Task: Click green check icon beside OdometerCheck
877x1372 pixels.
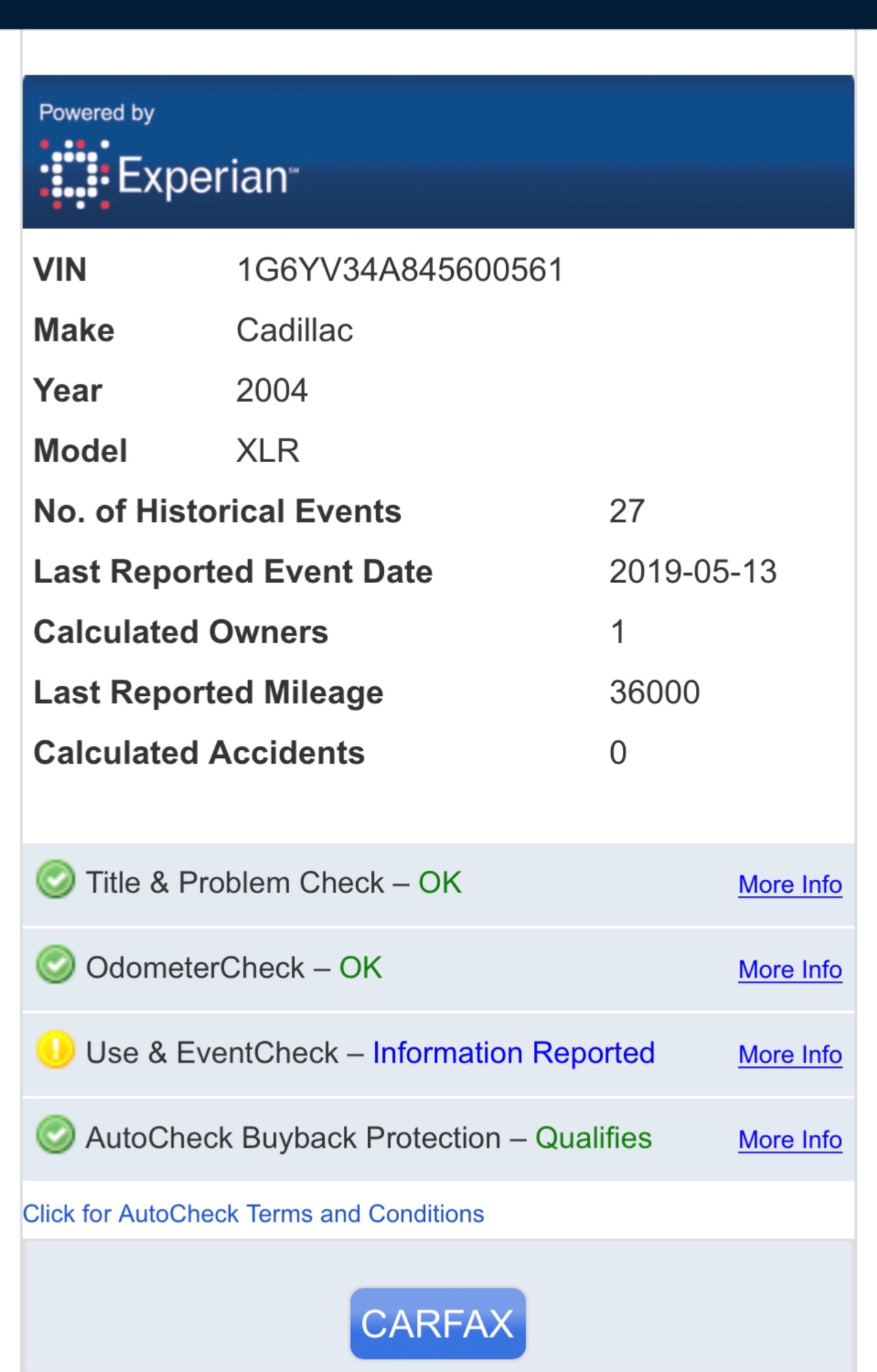Action: (x=55, y=965)
